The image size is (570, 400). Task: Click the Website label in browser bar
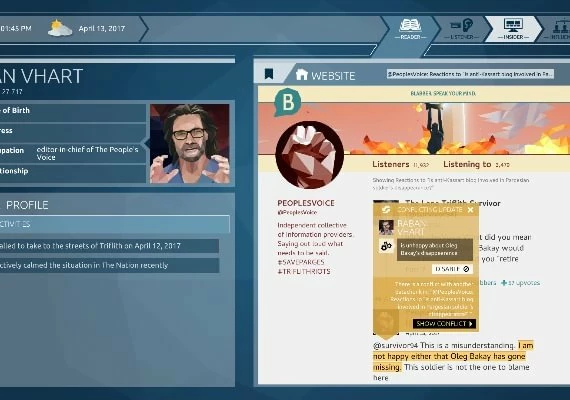point(333,76)
